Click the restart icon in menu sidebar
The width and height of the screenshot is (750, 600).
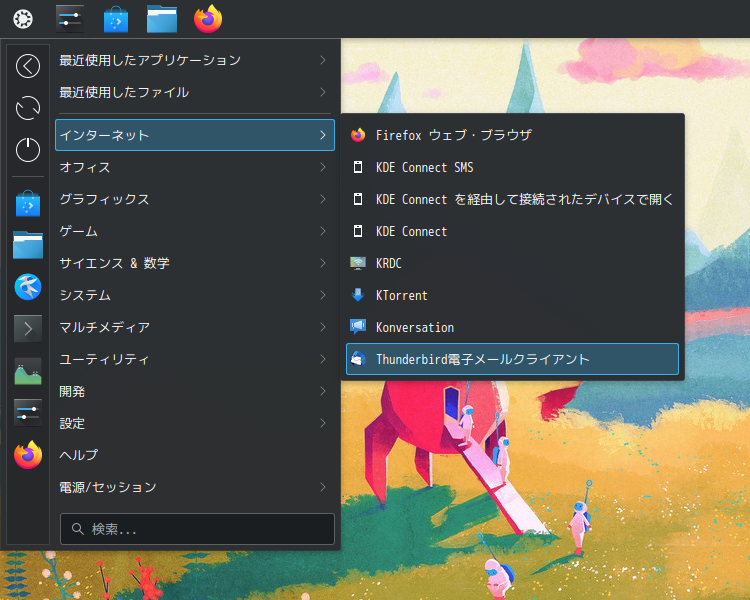(x=28, y=108)
